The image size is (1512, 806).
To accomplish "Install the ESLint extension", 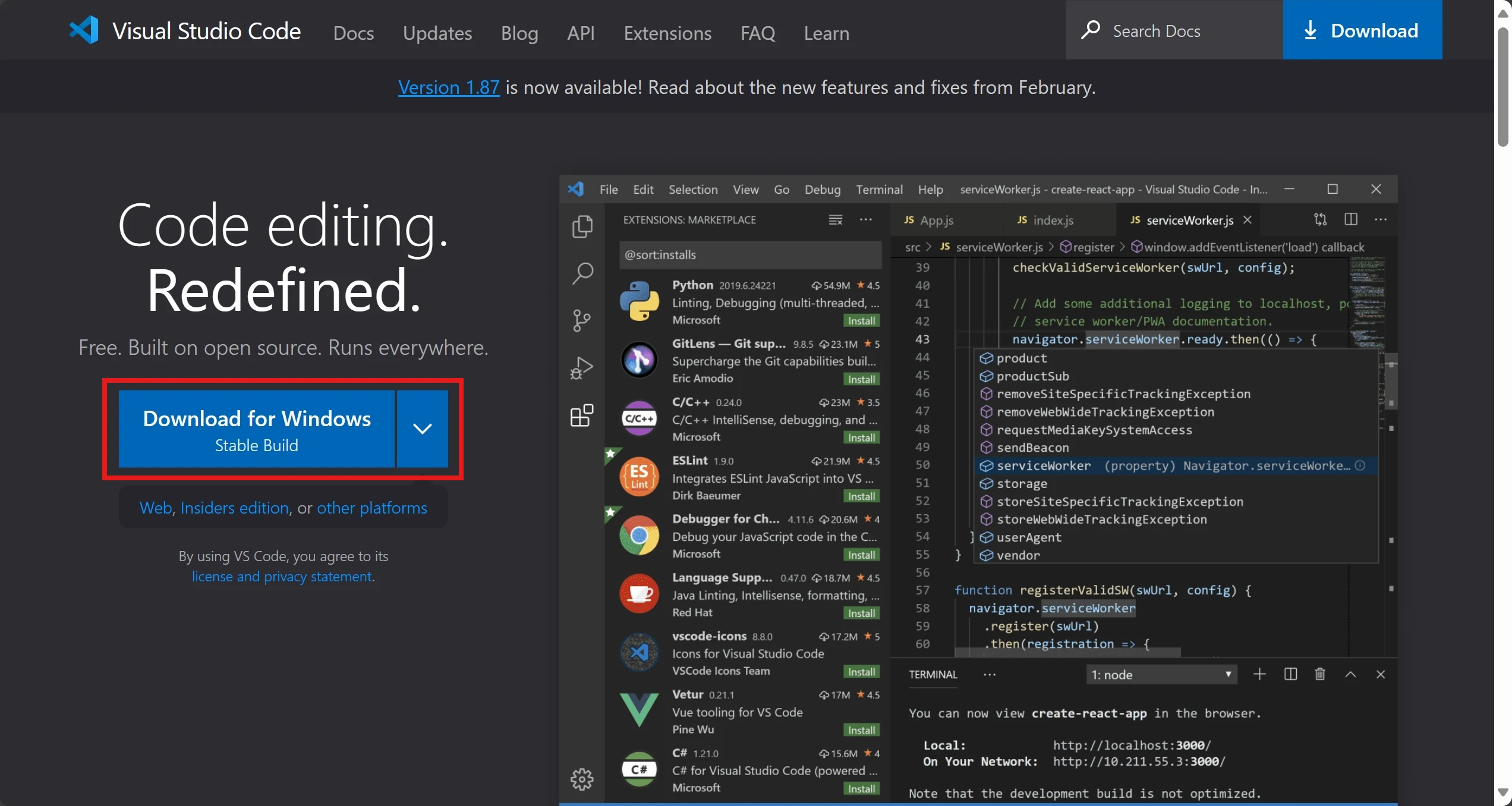I will (x=861, y=496).
